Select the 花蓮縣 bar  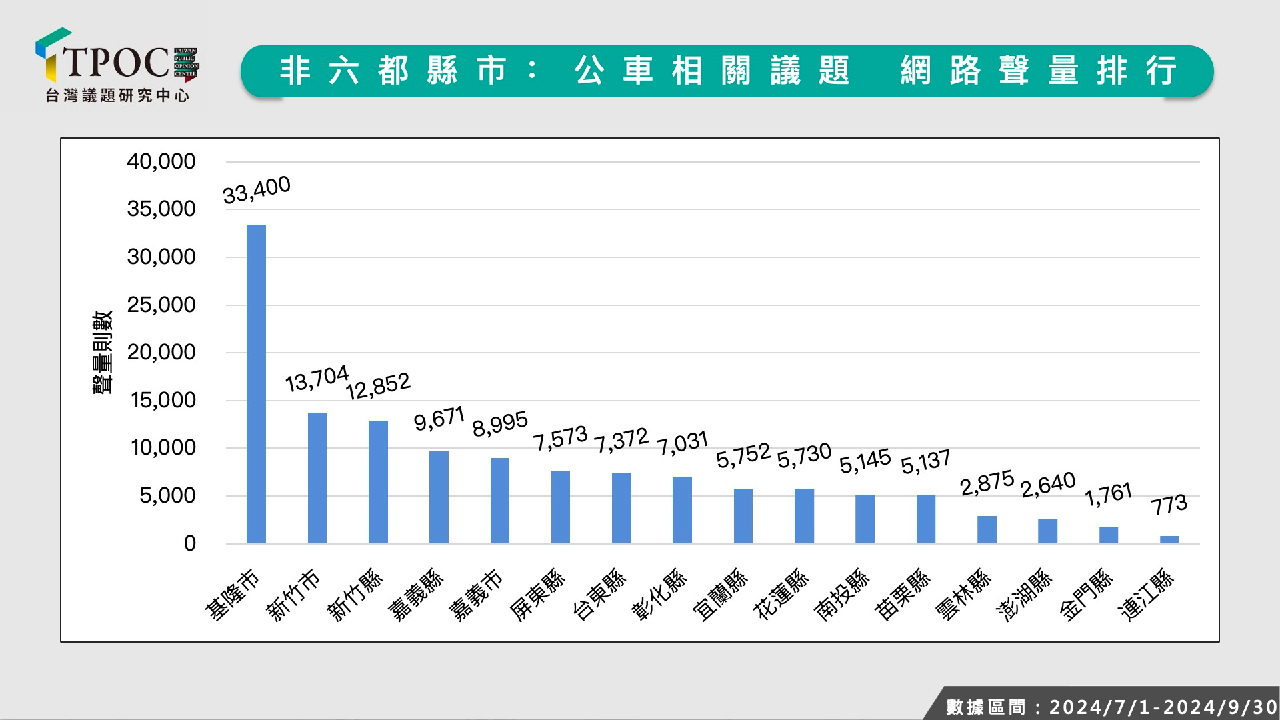point(804,517)
